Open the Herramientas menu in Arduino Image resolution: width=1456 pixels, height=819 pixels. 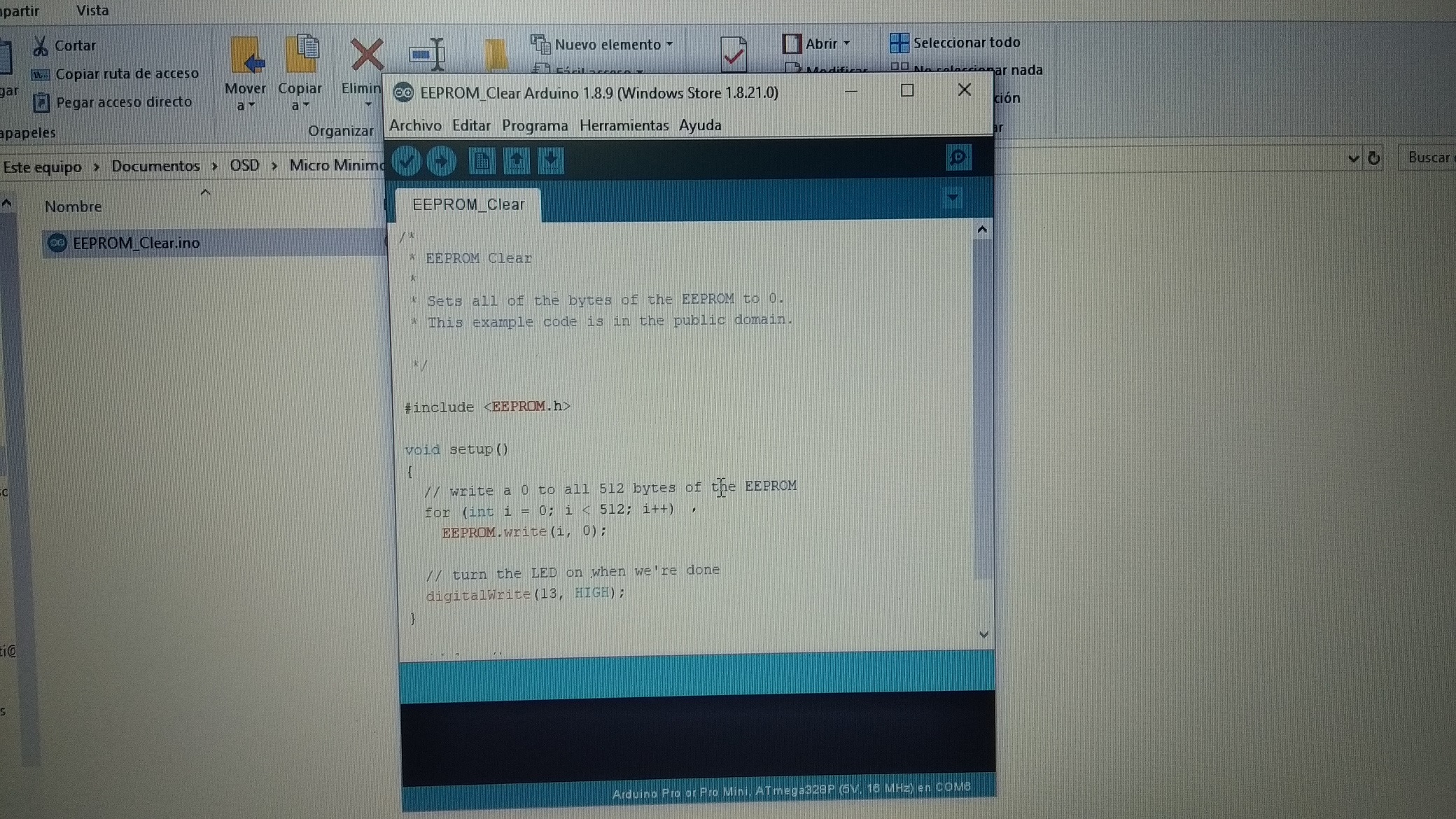[x=624, y=125]
